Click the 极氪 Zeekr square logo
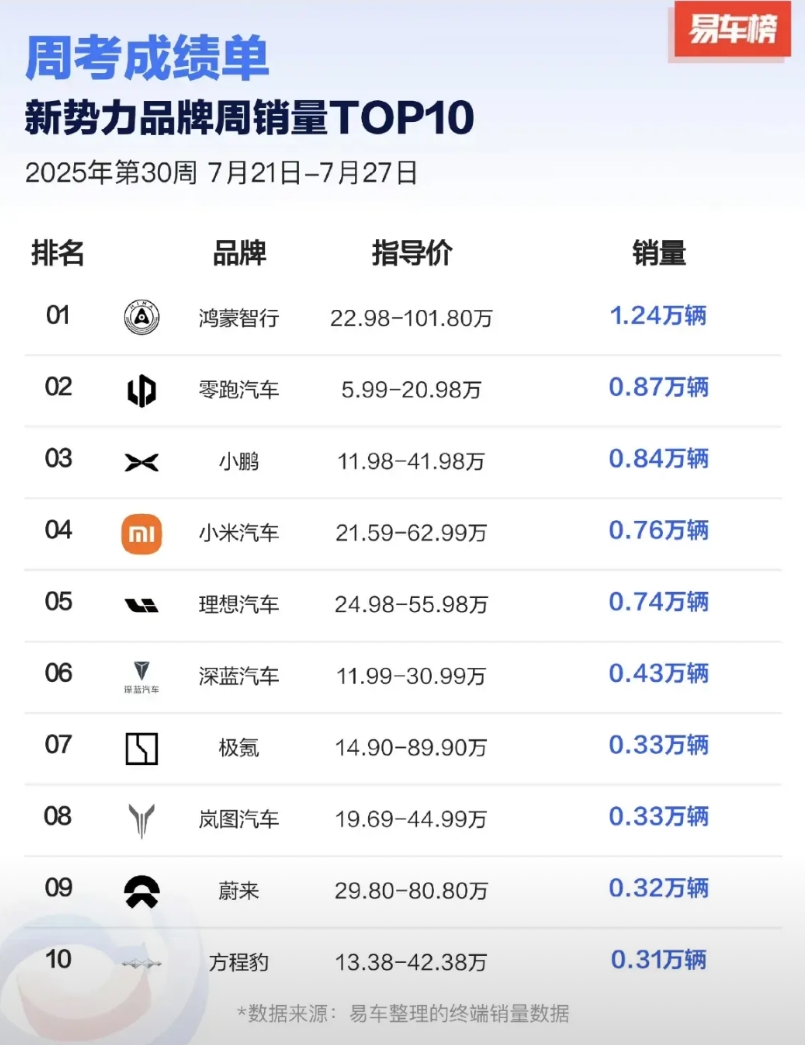The image size is (805, 1045). pos(142,748)
